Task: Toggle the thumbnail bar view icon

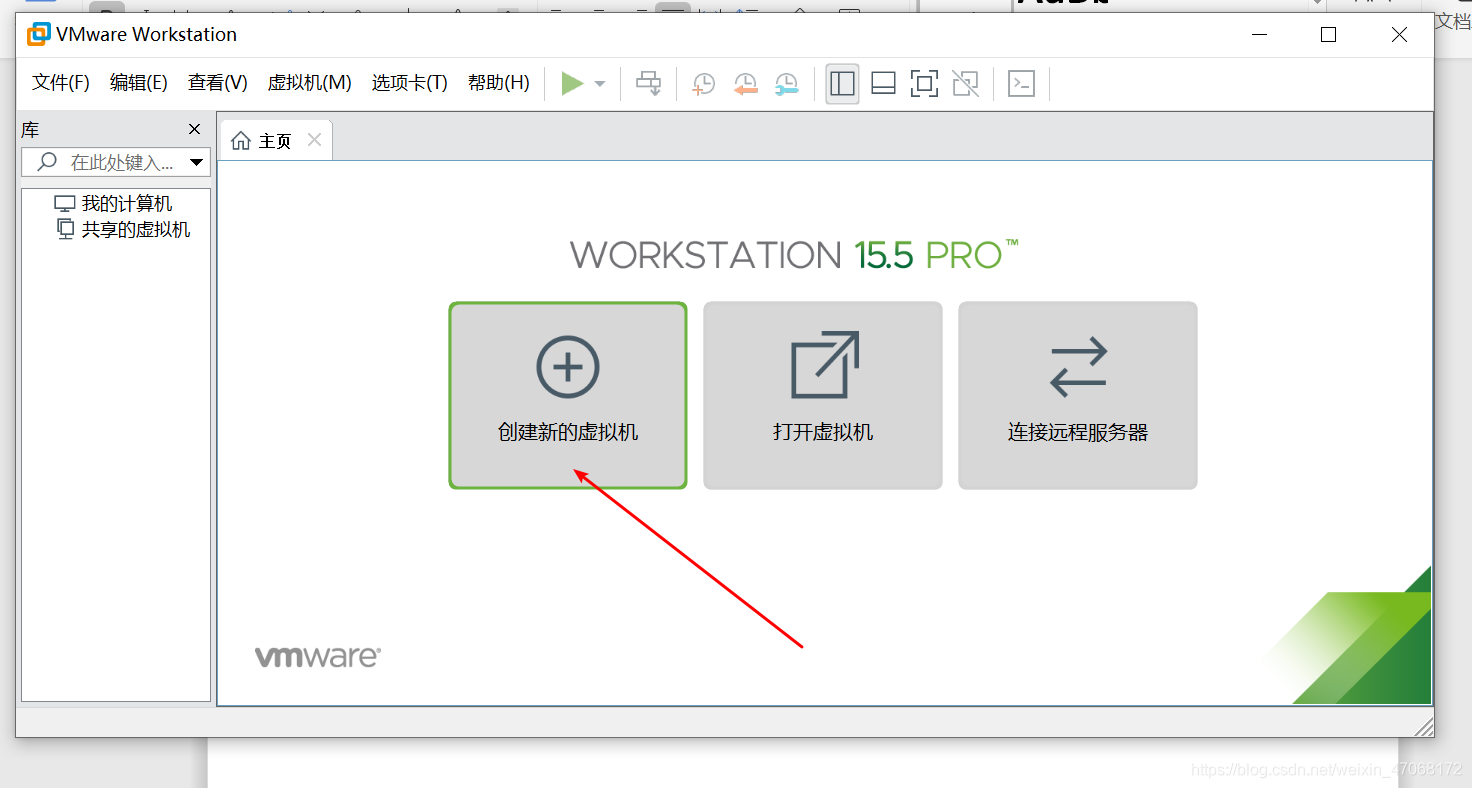Action: tap(883, 84)
